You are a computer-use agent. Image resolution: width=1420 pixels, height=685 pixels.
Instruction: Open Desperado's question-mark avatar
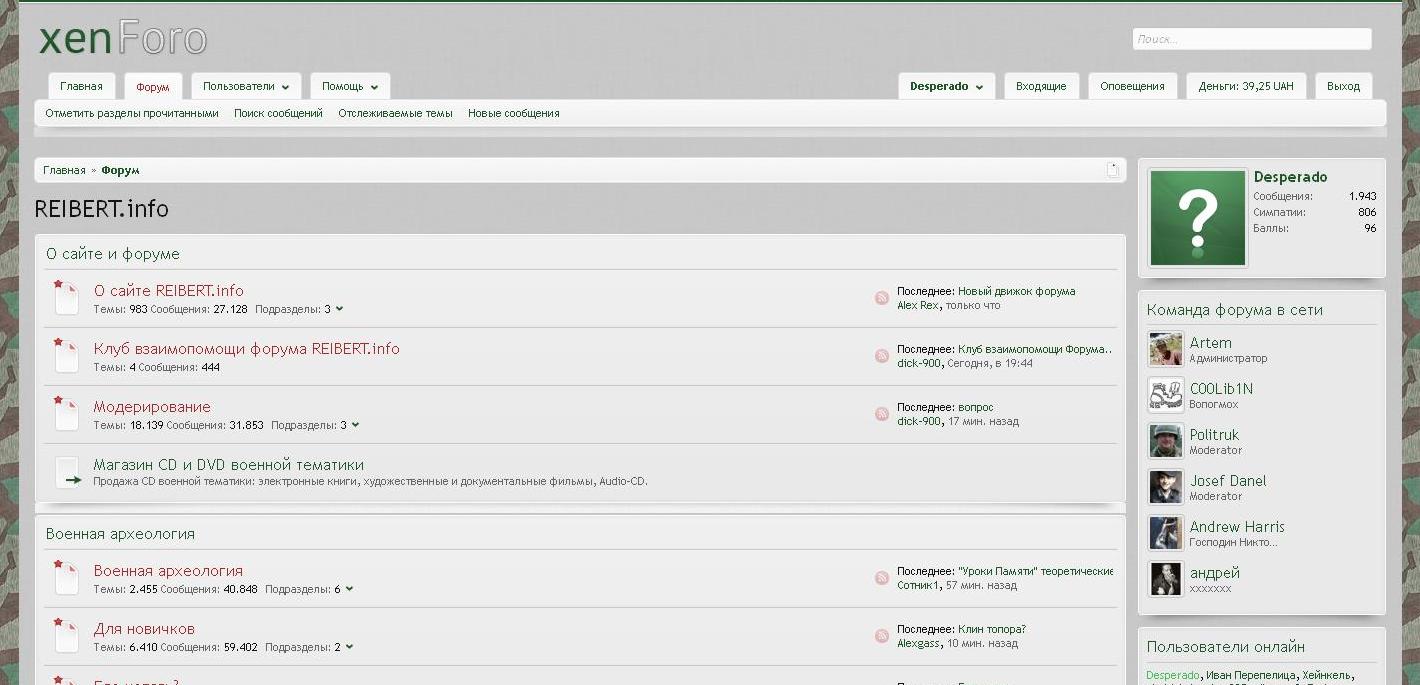[x=1198, y=218]
